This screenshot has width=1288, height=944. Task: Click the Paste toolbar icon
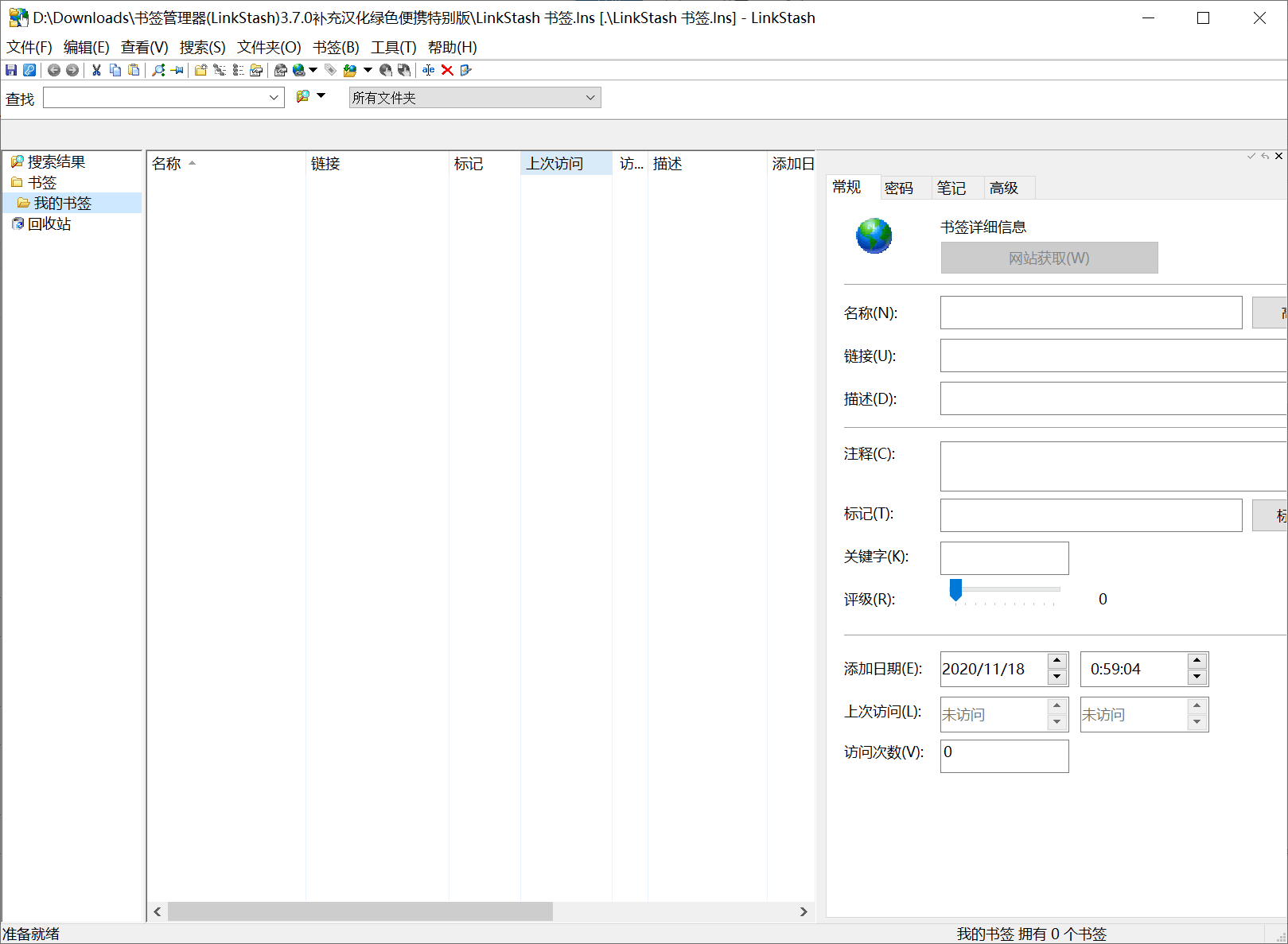click(133, 70)
